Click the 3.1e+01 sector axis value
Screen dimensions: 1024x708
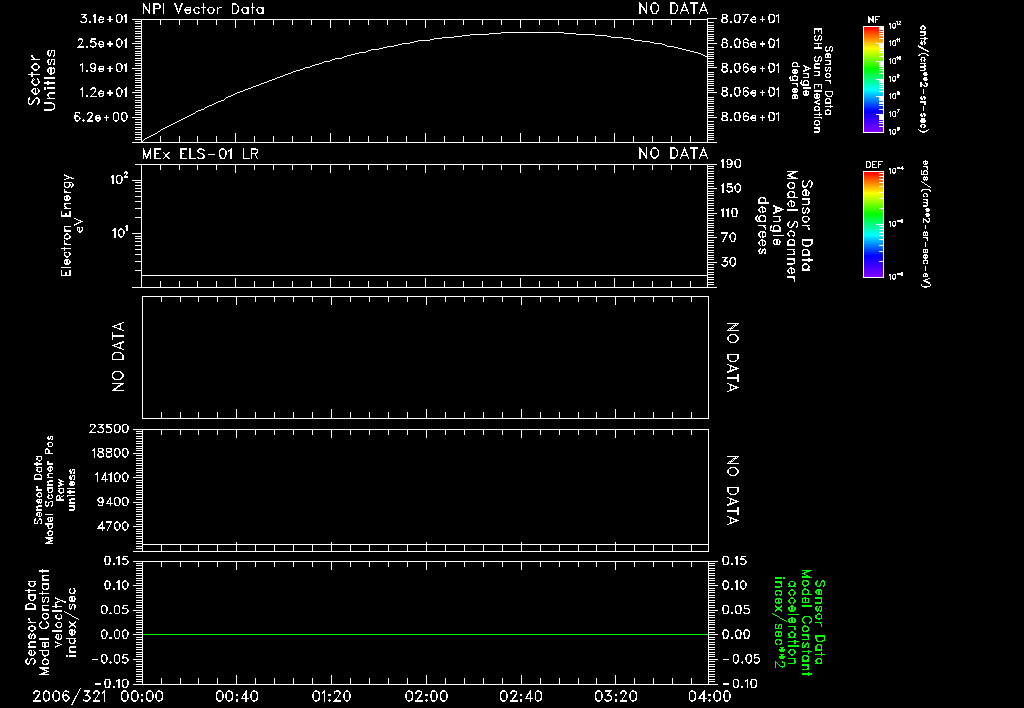pos(104,19)
